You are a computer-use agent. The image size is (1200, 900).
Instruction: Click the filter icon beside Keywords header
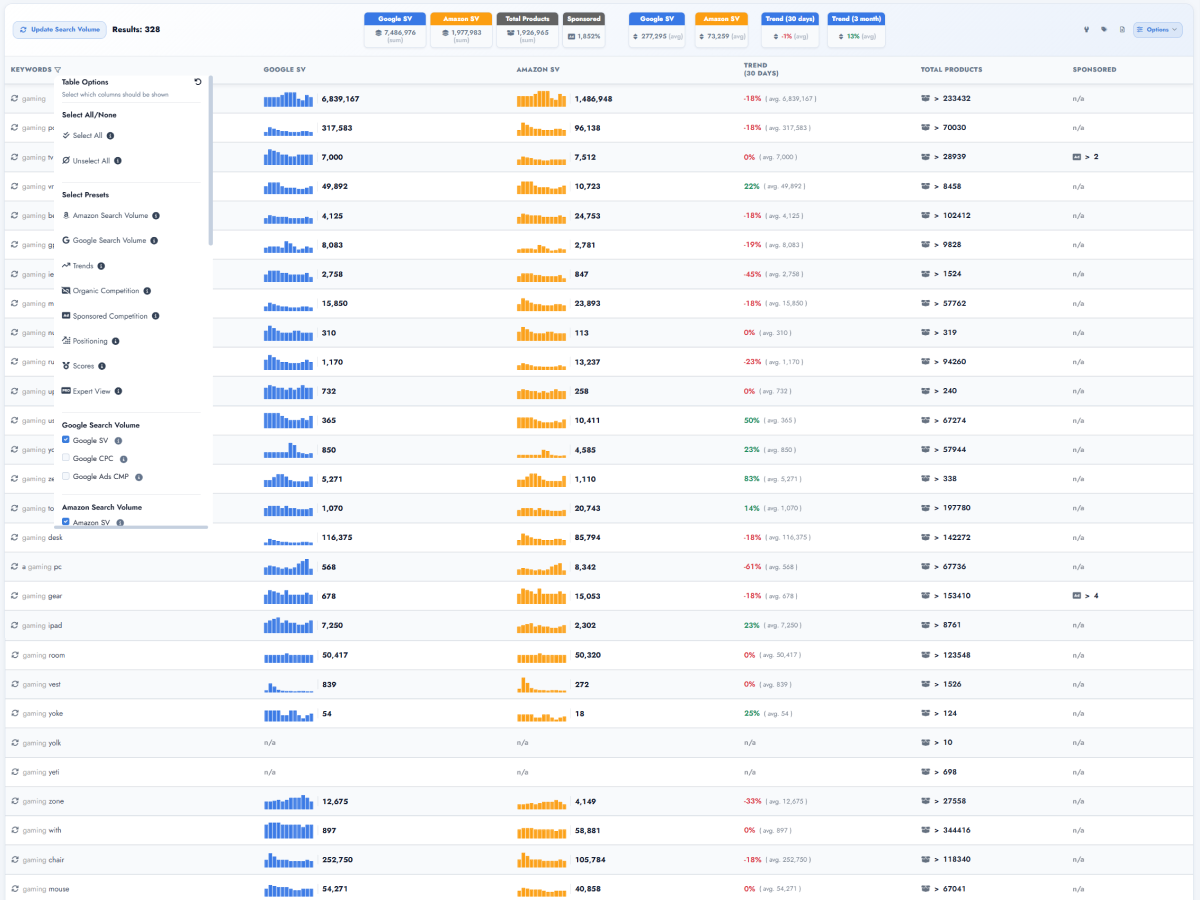tap(57, 70)
